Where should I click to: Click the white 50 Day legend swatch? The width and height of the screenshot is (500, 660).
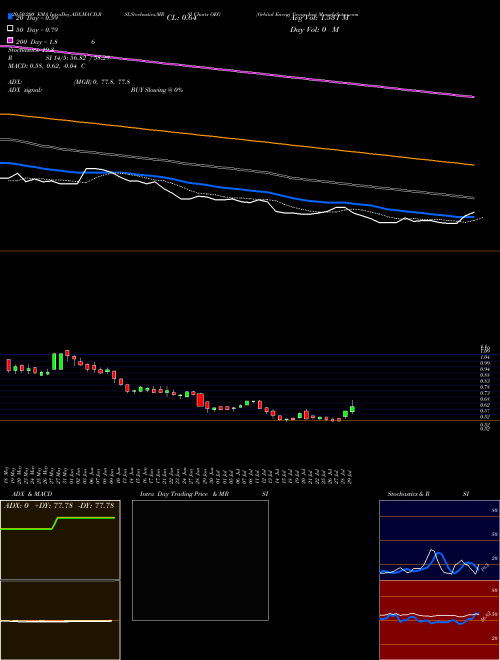(10, 29)
